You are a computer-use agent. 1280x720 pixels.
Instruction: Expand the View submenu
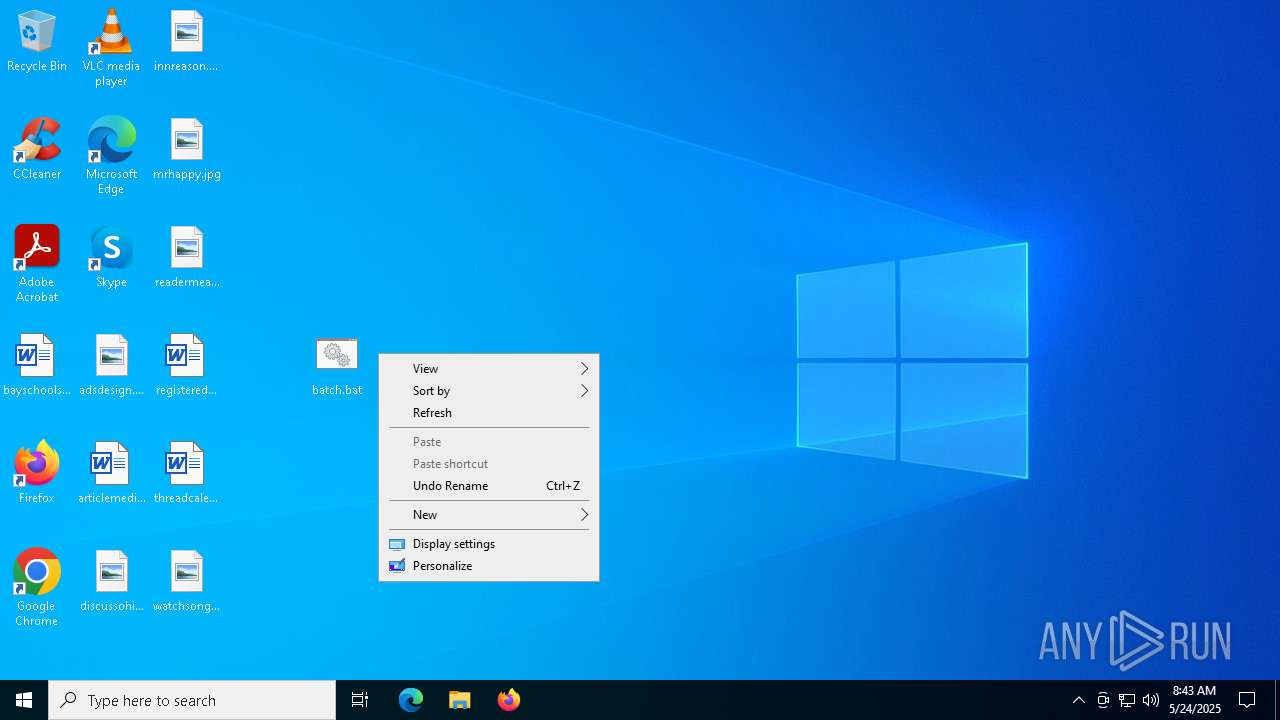tap(489, 369)
